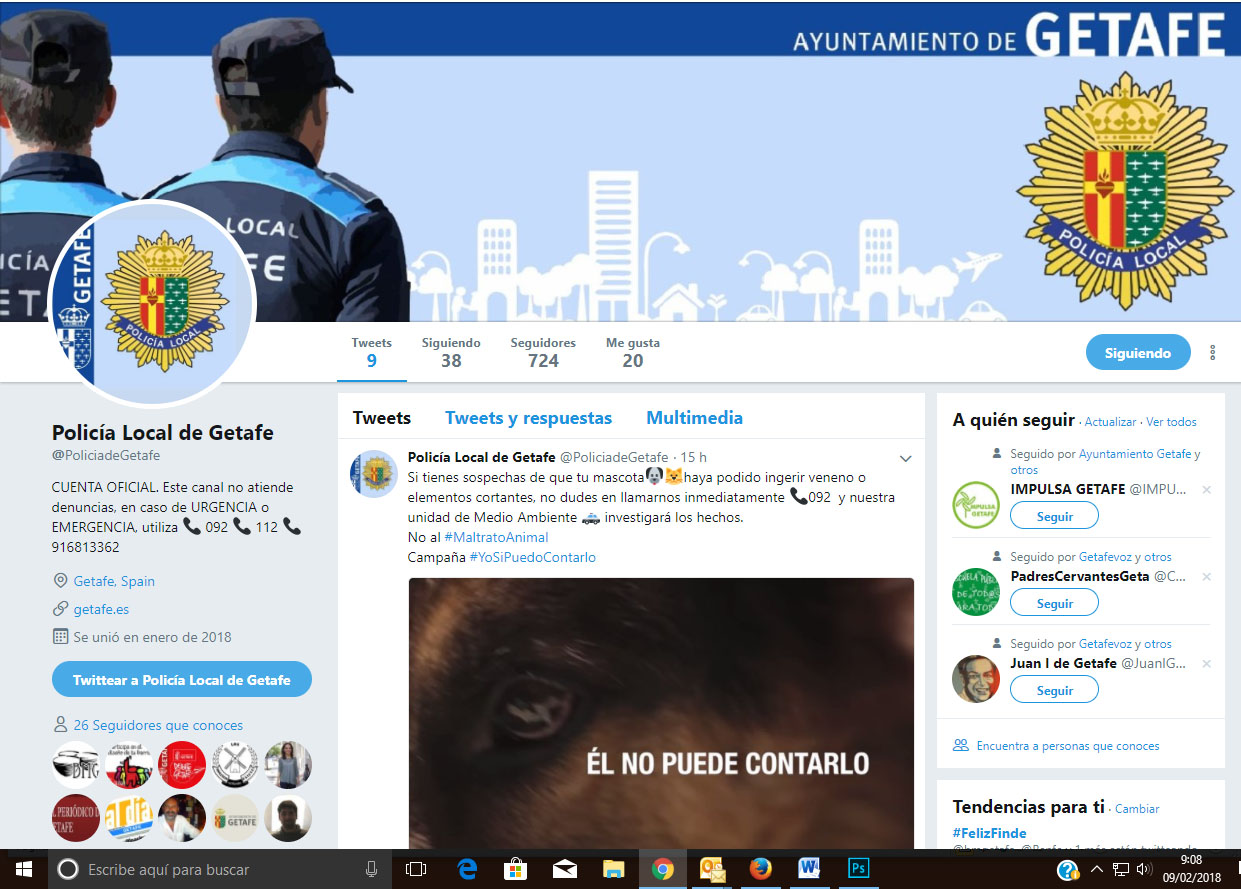Open getafe.es website link
The width and height of the screenshot is (1241, 889).
[101, 609]
